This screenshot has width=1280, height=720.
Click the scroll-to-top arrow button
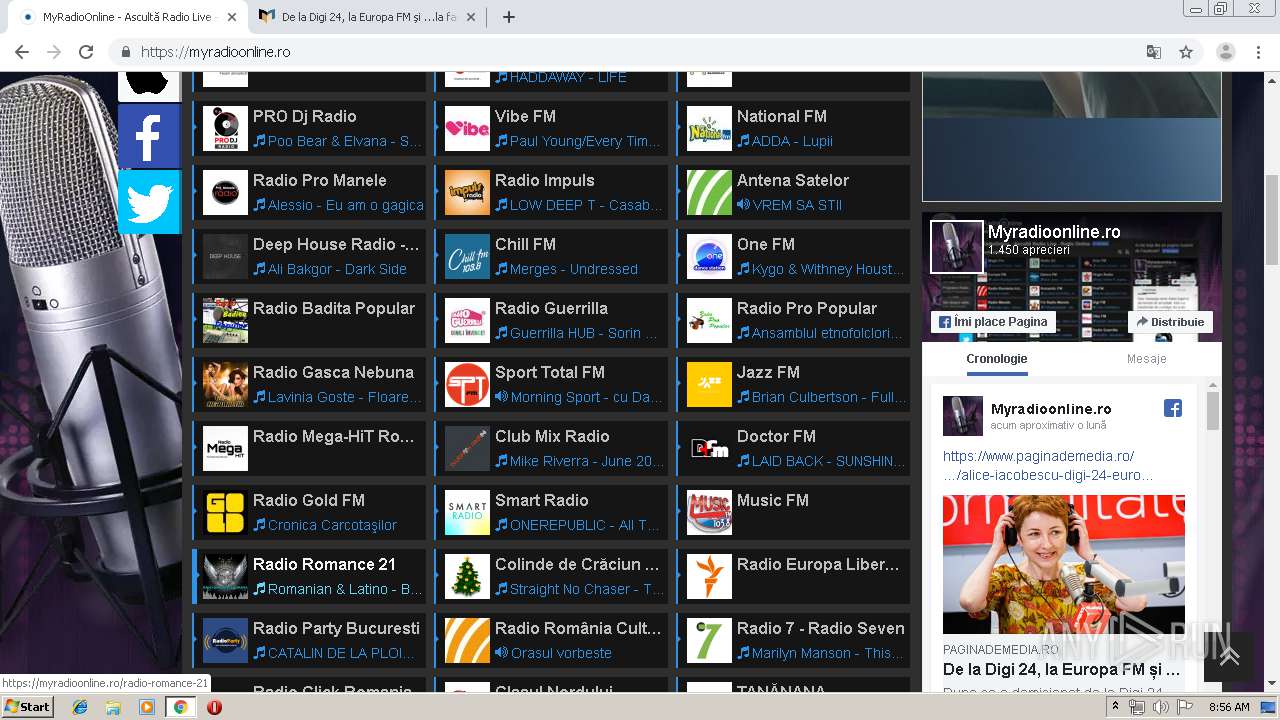coord(1230,656)
